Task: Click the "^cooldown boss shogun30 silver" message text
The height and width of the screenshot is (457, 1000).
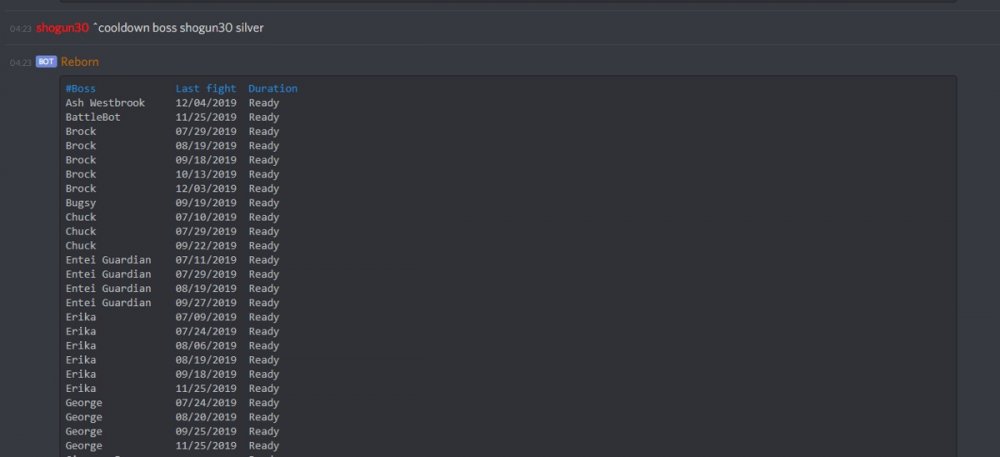Action: click(x=178, y=28)
